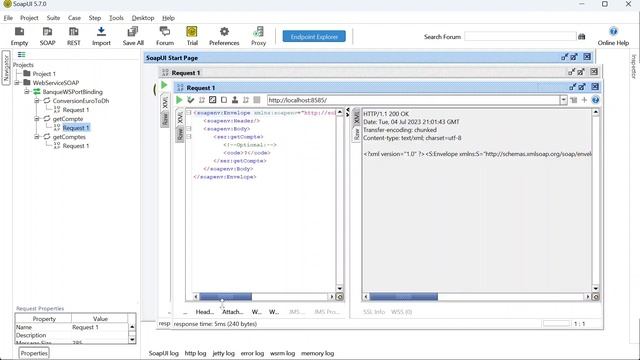Click the Endpoint Explorer button
The height and width of the screenshot is (360, 640).
click(314, 36)
